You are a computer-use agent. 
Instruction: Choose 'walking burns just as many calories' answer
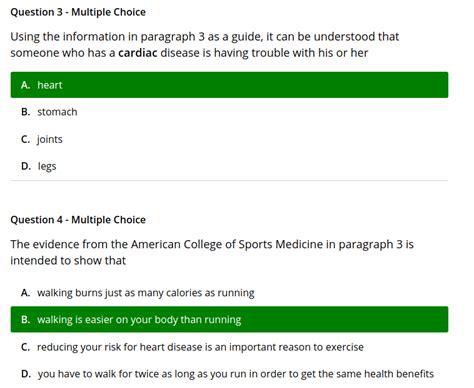point(229,293)
